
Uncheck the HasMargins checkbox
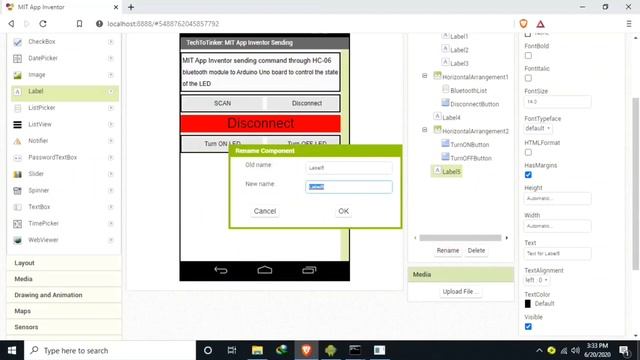tap(528, 175)
